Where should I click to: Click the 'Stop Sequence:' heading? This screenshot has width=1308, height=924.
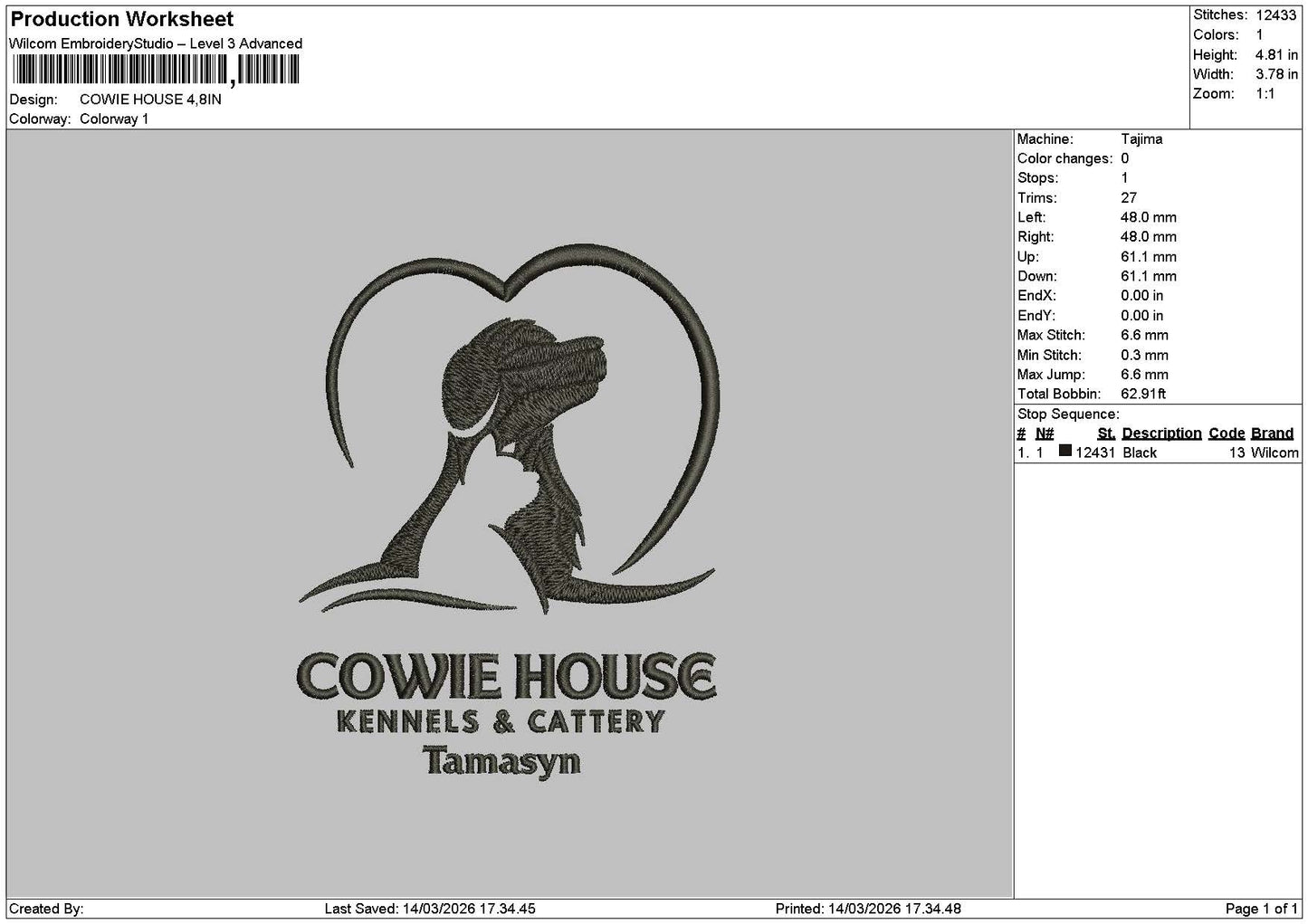(1068, 414)
